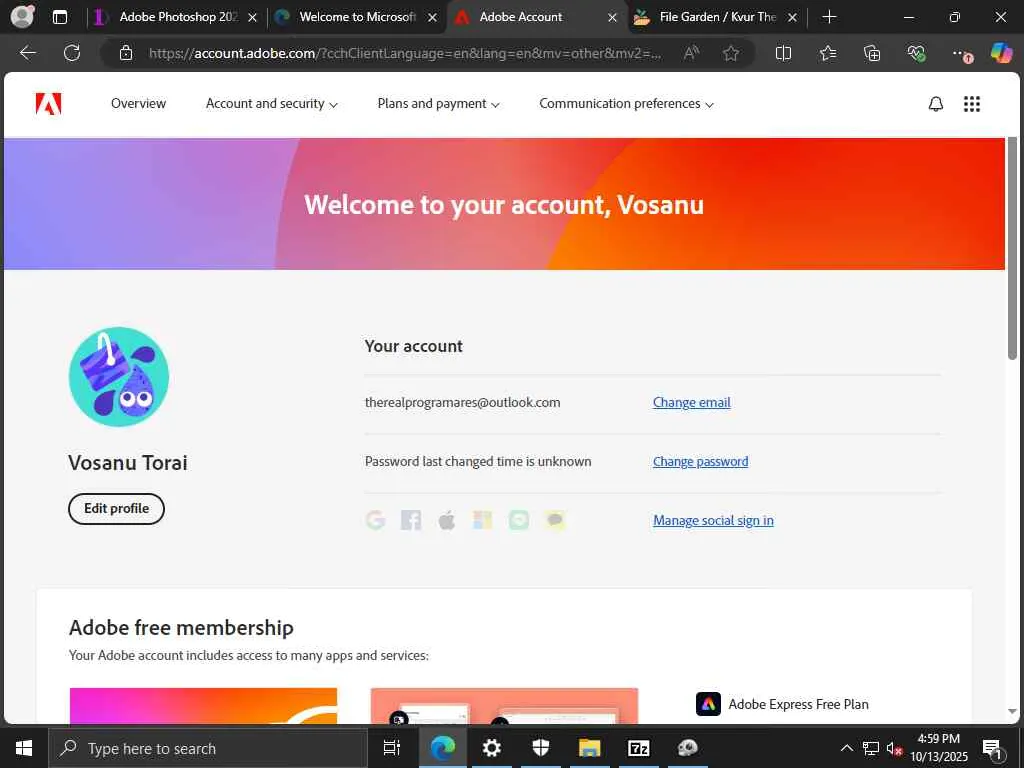Open 7-Zip from the taskbar
The width and height of the screenshot is (1024, 768).
638,748
